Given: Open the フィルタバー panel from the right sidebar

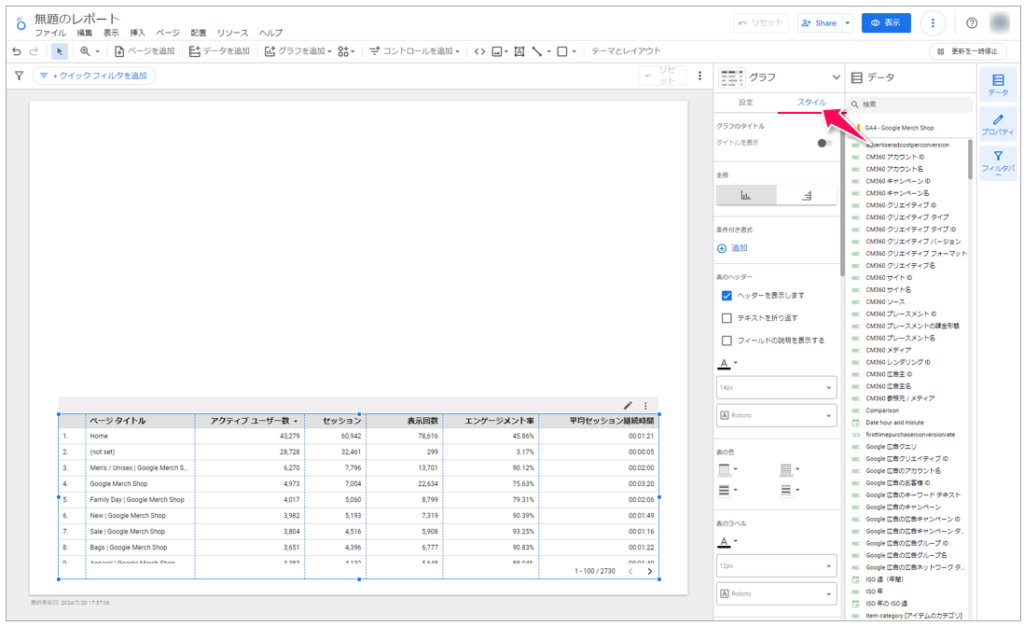Looking at the screenshot, I should (x=997, y=161).
